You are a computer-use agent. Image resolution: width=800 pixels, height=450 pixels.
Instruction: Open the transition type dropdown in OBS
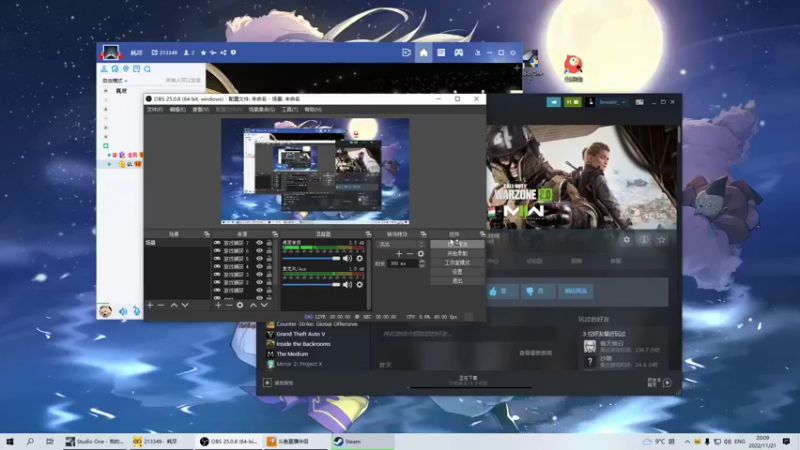[x=400, y=244]
